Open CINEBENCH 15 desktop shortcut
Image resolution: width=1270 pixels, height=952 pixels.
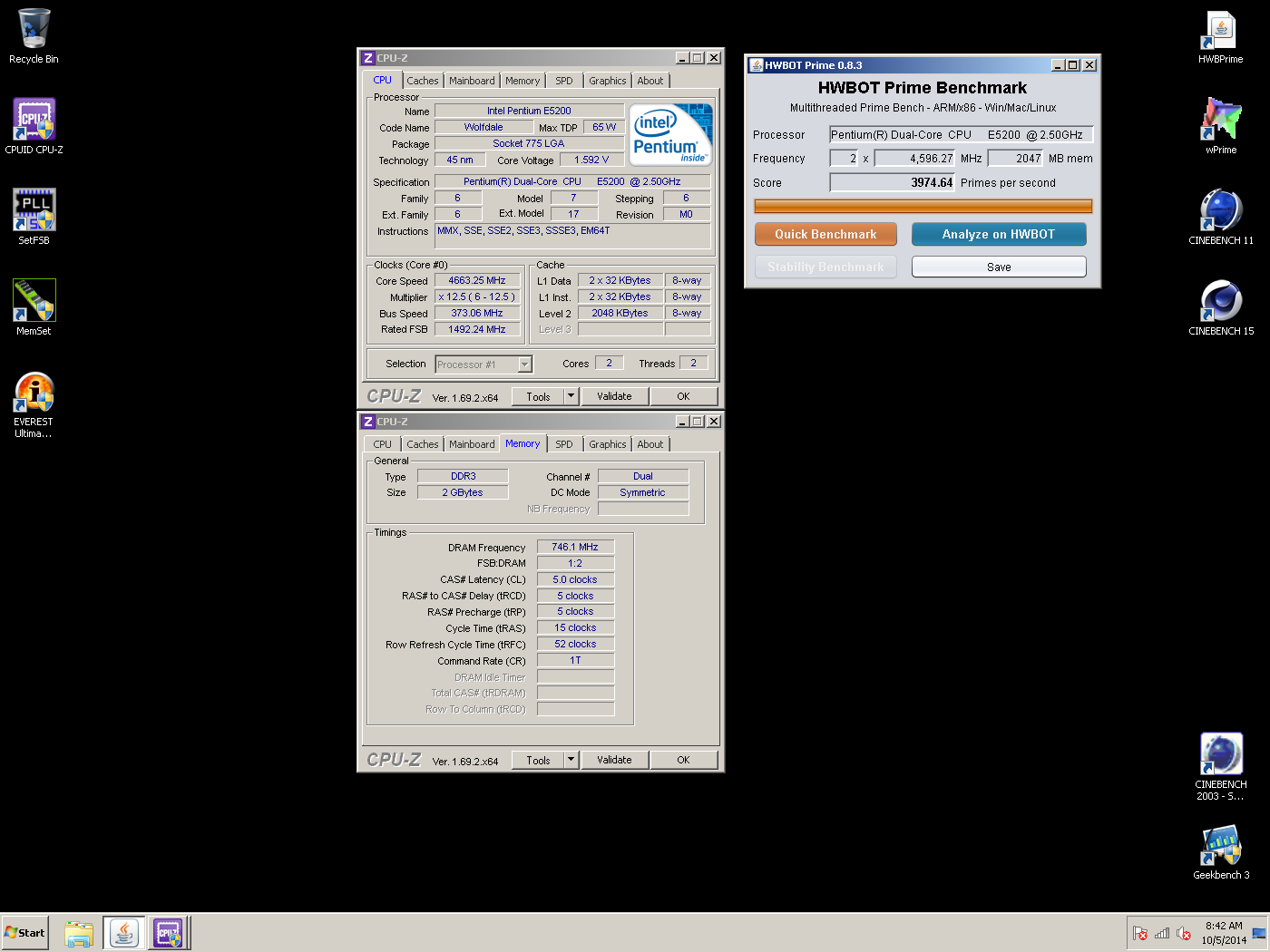point(1221,308)
